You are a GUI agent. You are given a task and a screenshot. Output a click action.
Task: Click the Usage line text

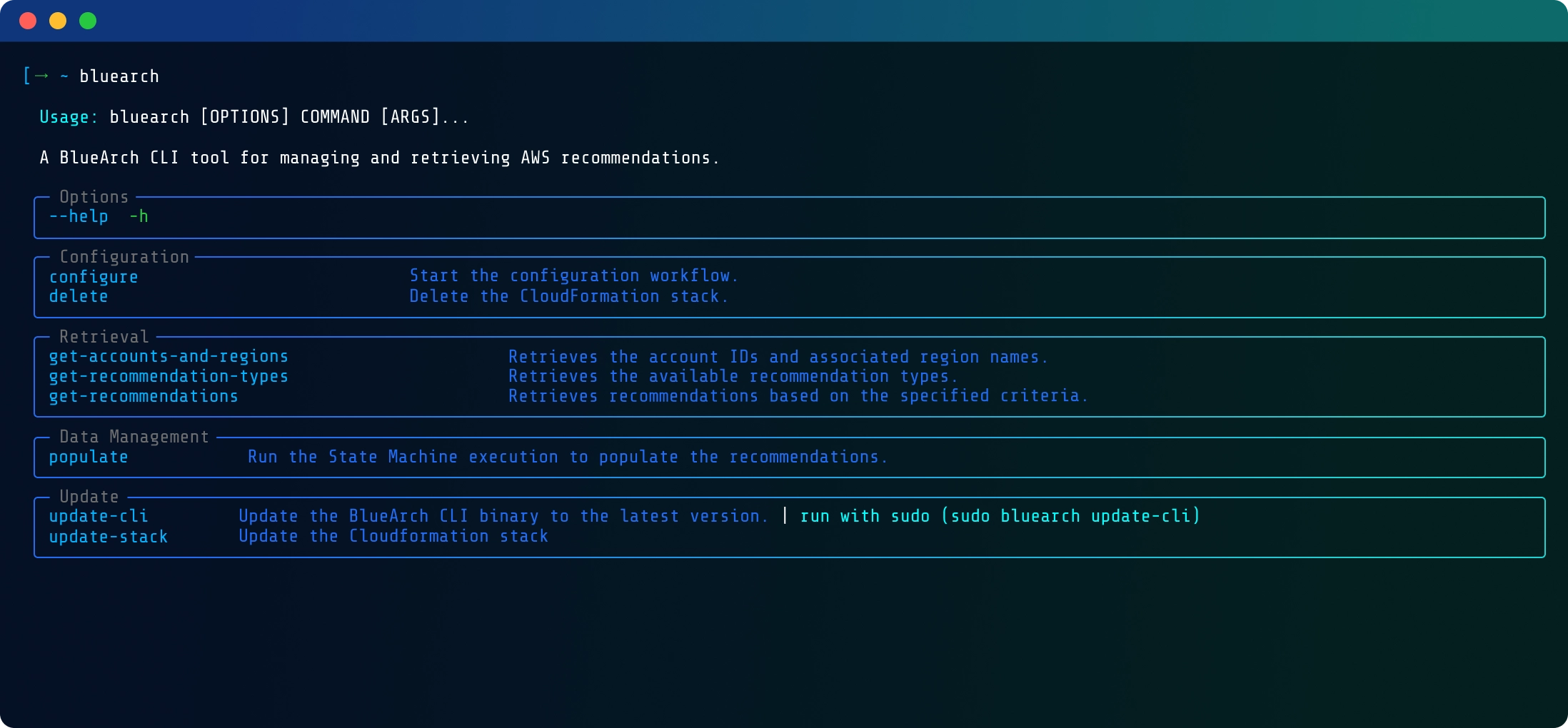pyautogui.click(x=253, y=116)
